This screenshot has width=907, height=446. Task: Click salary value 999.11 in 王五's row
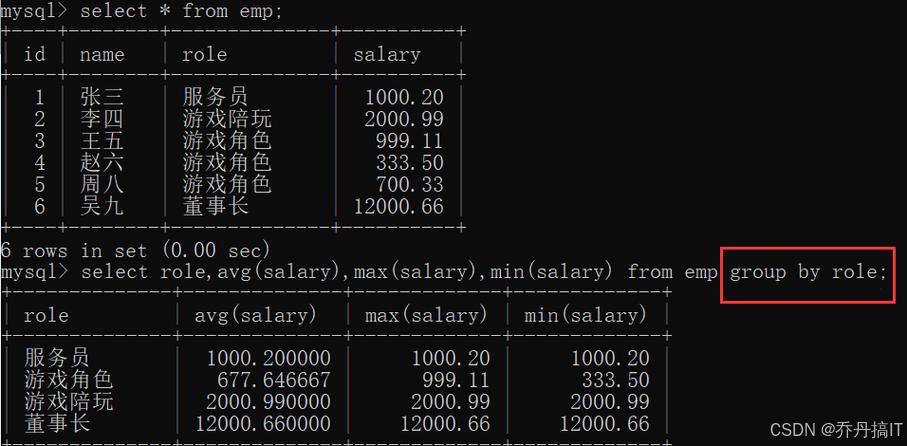click(410, 141)
